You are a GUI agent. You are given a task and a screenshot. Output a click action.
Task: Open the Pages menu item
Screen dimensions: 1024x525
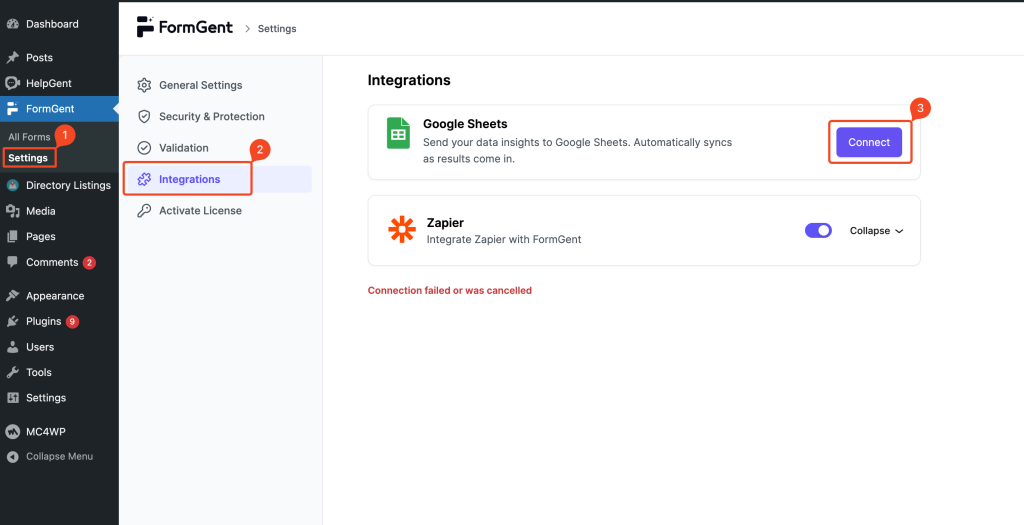[59, 236]
